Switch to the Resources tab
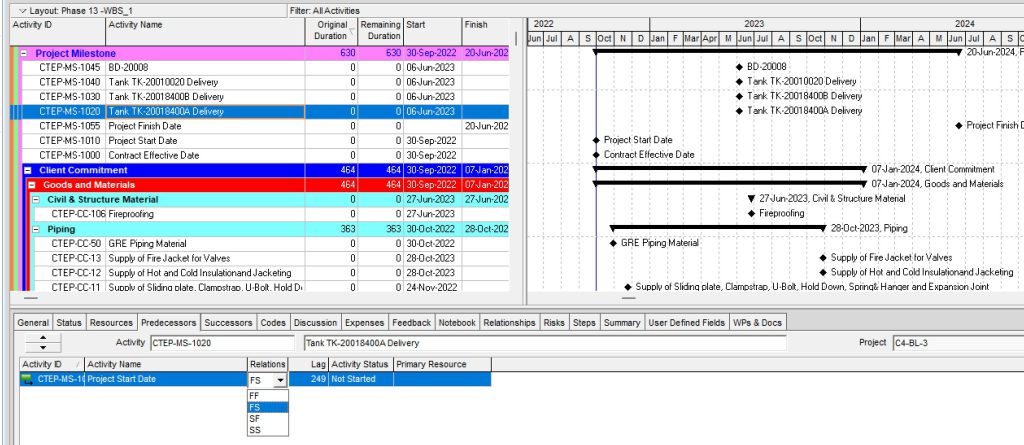Screen dimensions: 1024x445 click(x=111, y=323)
